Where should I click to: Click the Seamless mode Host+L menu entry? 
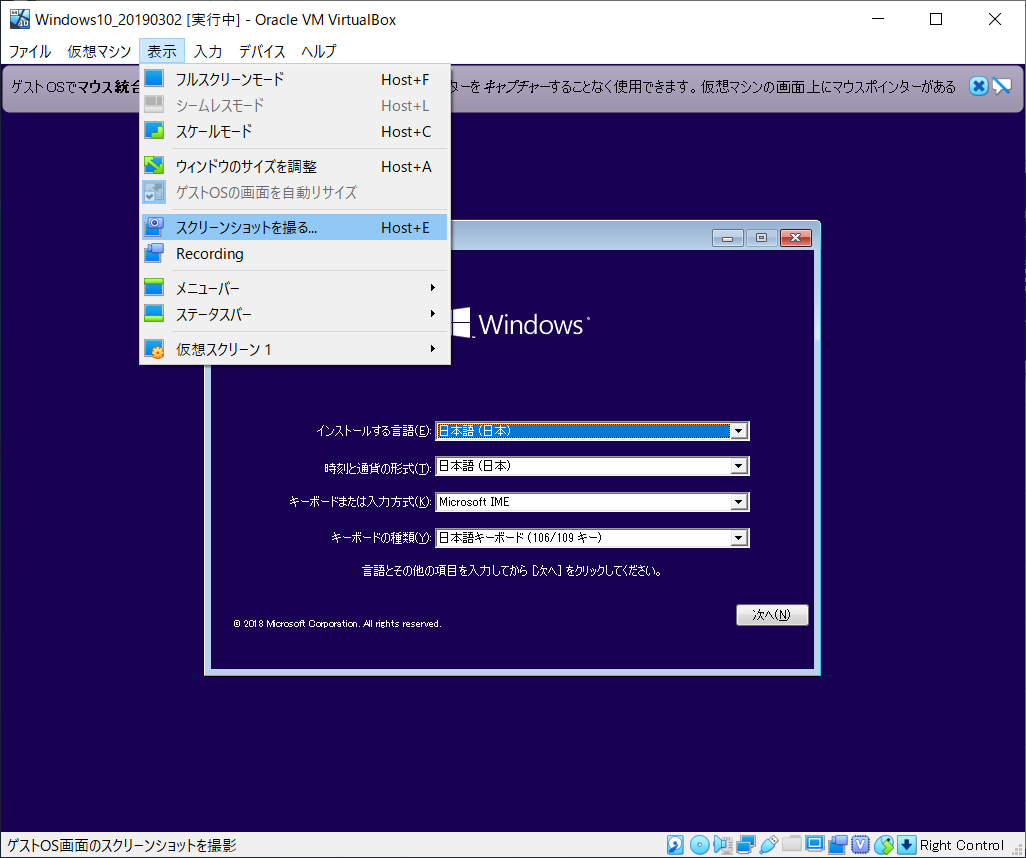click(x=294, y=105)
